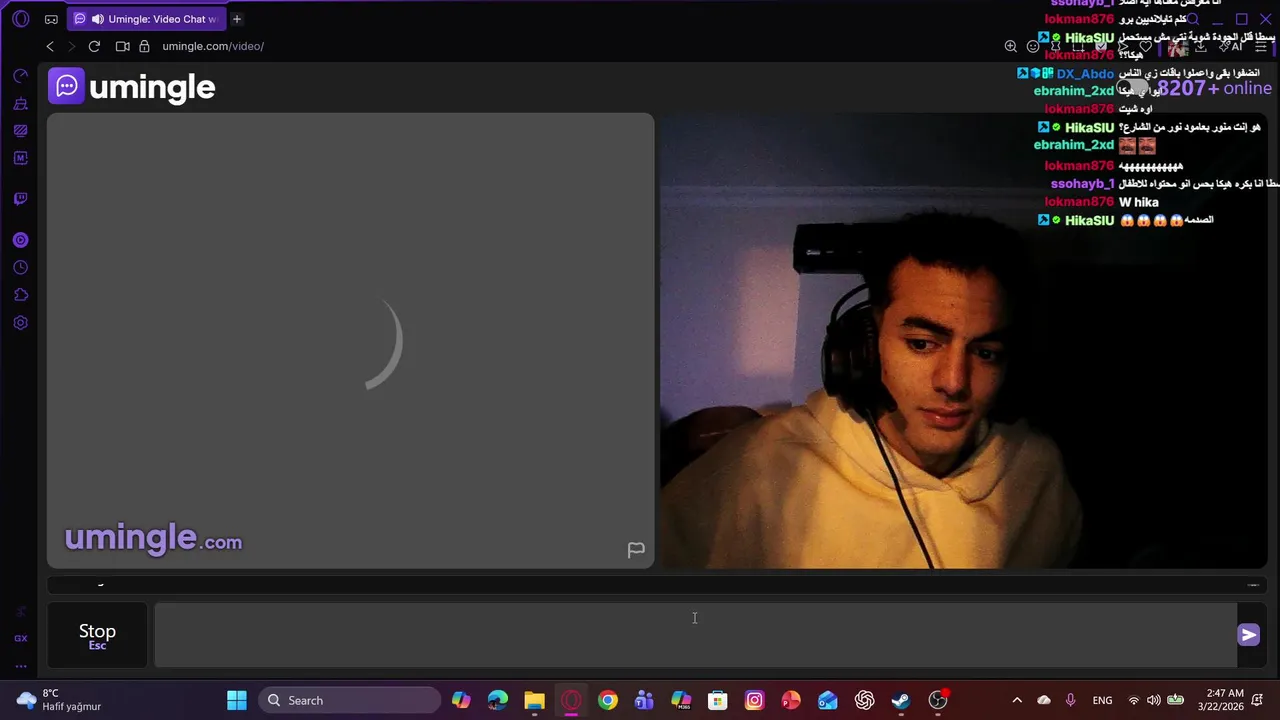
Task: Go forward to the next page
Action: (71, 46)
